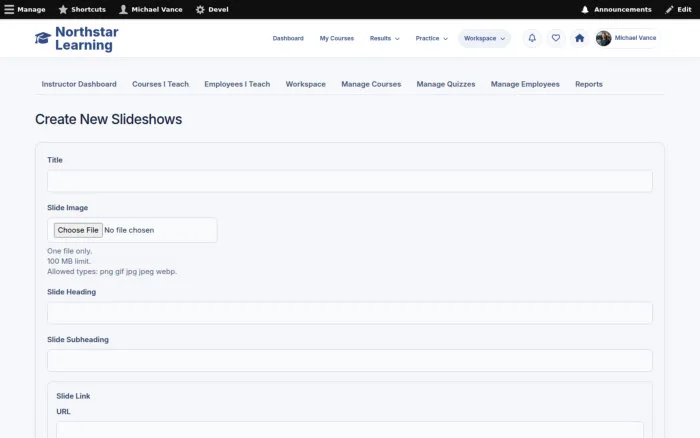The width and height of the screenshot is (700, 438).
Task: Click the 'Slide Link' label
Action: pyautogui.click(x=73, y=396)
